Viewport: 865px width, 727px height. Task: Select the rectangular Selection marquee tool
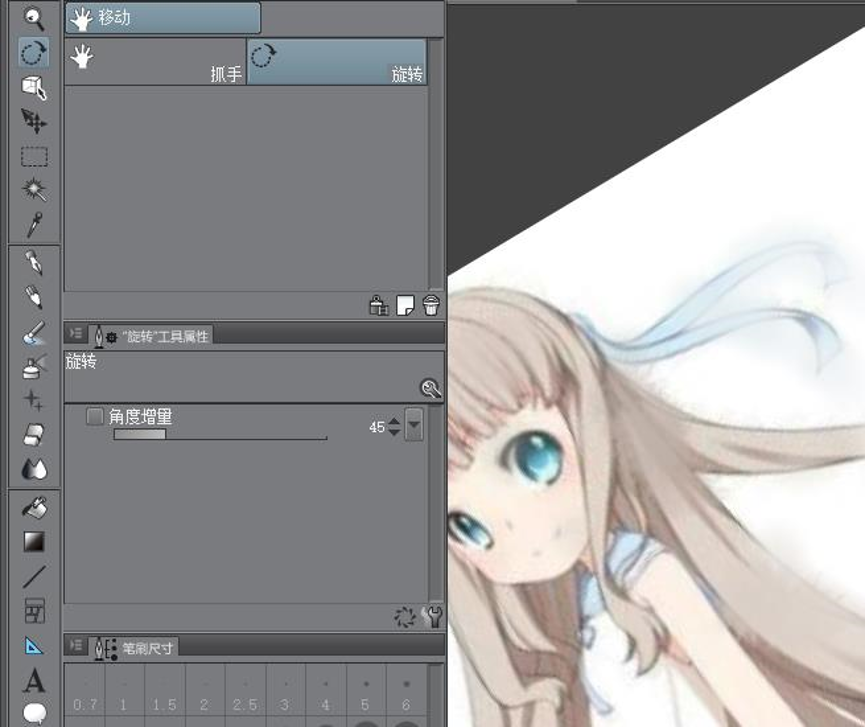pos(34,157)
